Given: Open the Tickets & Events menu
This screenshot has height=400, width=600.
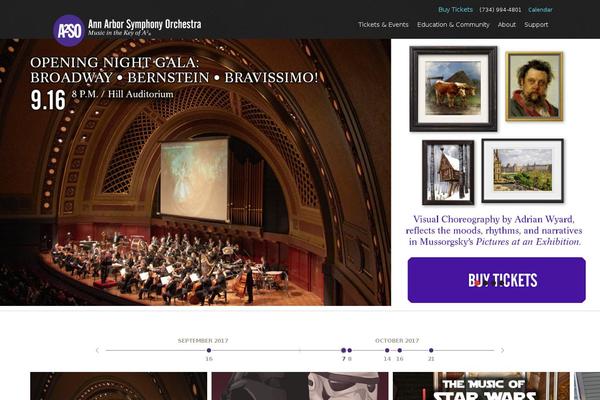Looking at the screenshot, I should pyautogui.click(x=383, y=24).
